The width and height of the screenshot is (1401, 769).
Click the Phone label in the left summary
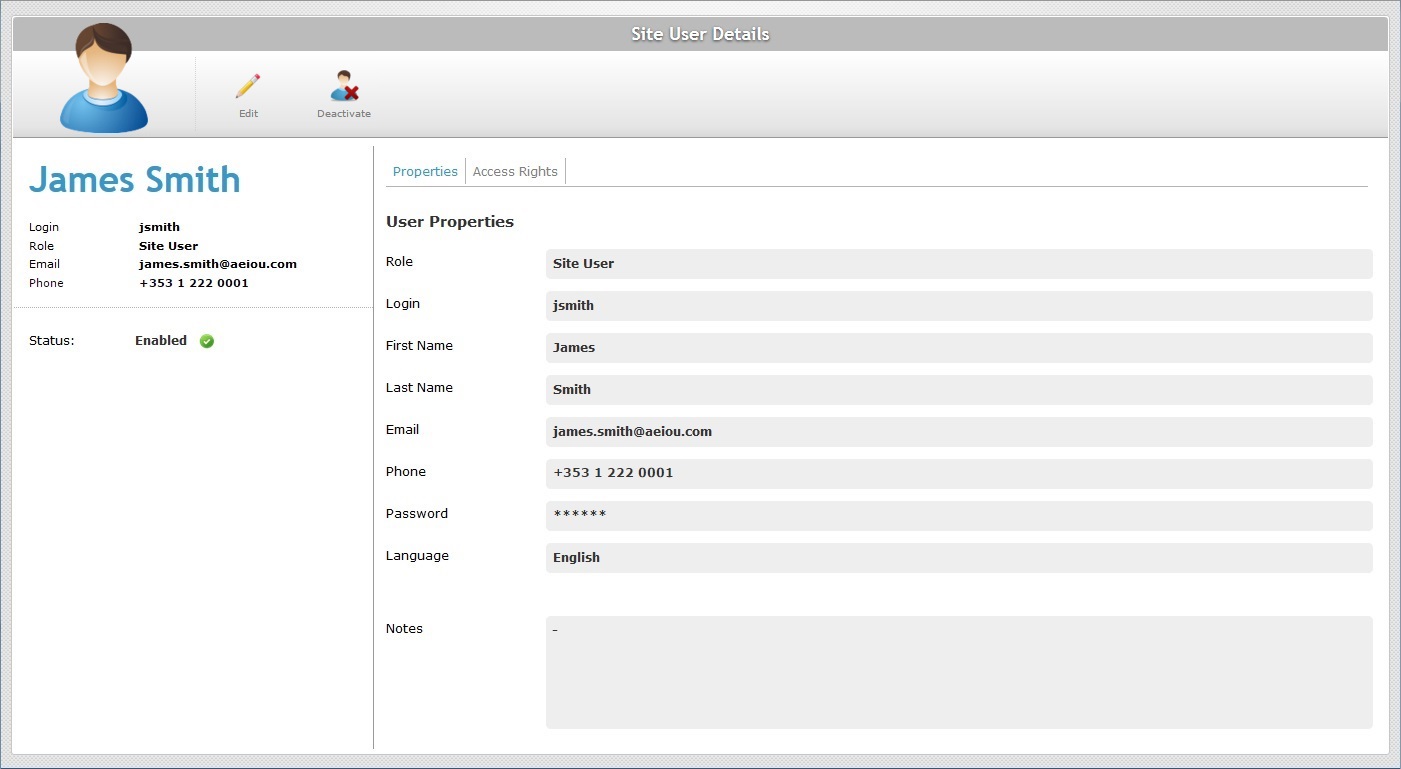point(46,283)
